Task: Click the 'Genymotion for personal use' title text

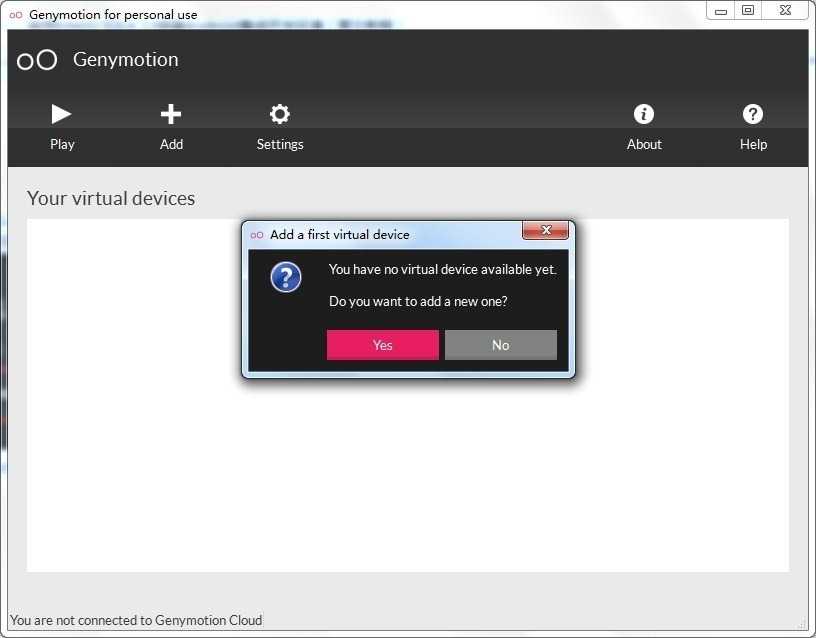Action: [113, 15]
